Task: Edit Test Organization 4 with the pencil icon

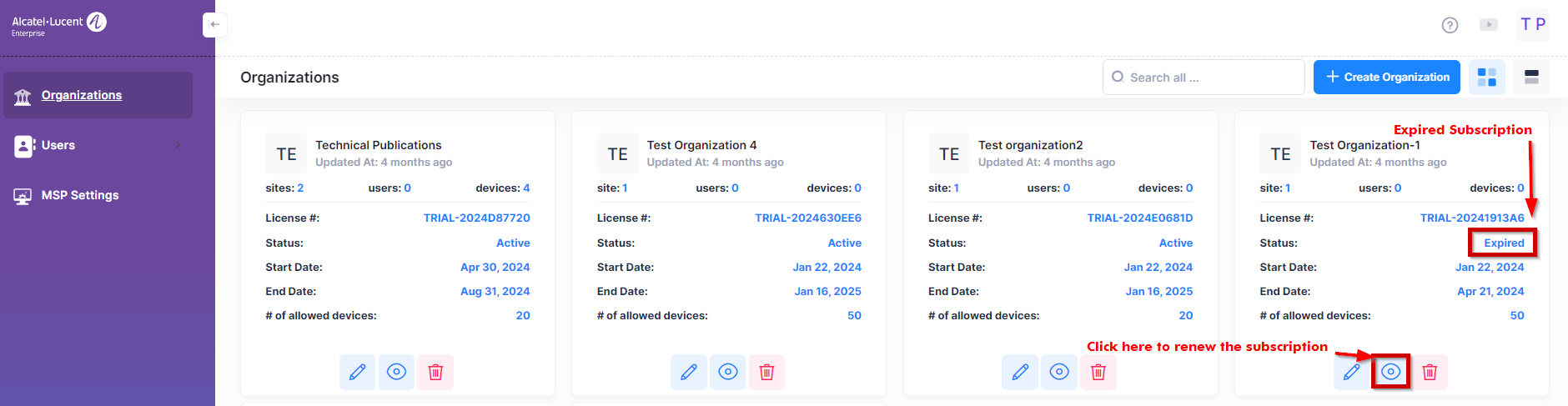Action: click(x=688, y=372)
